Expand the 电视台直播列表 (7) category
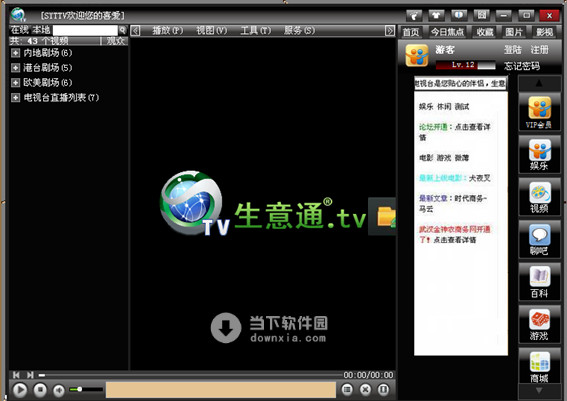The image size is (567, 401). point(15,97)
